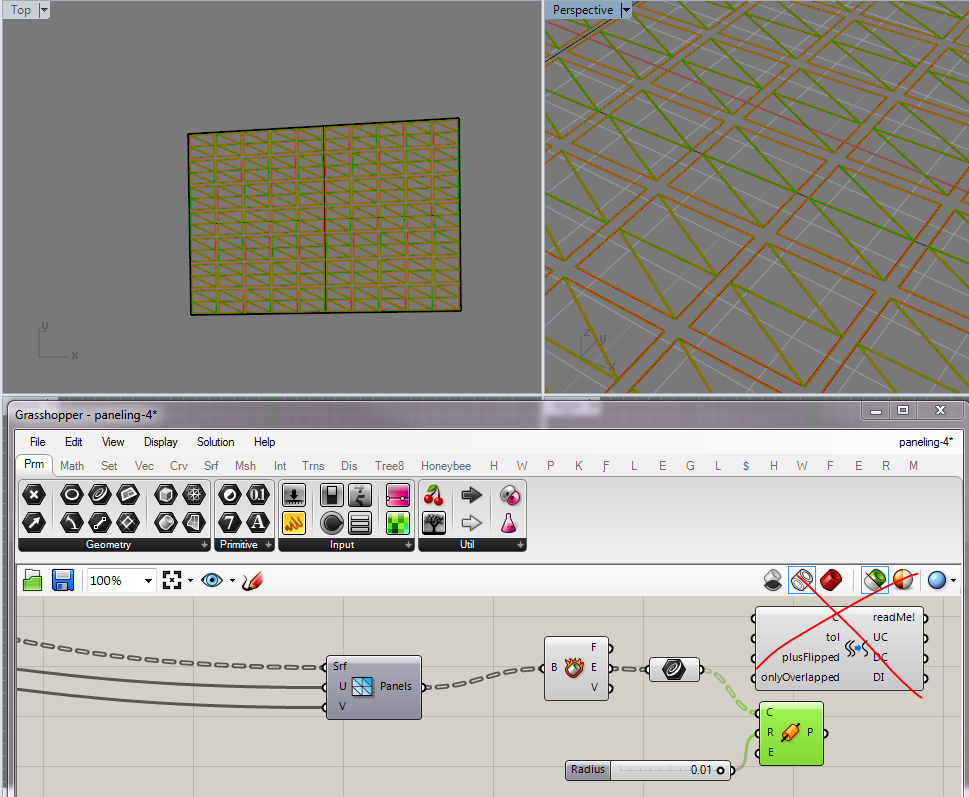
Task: Open the Solution menu
Action: point(215,441)
